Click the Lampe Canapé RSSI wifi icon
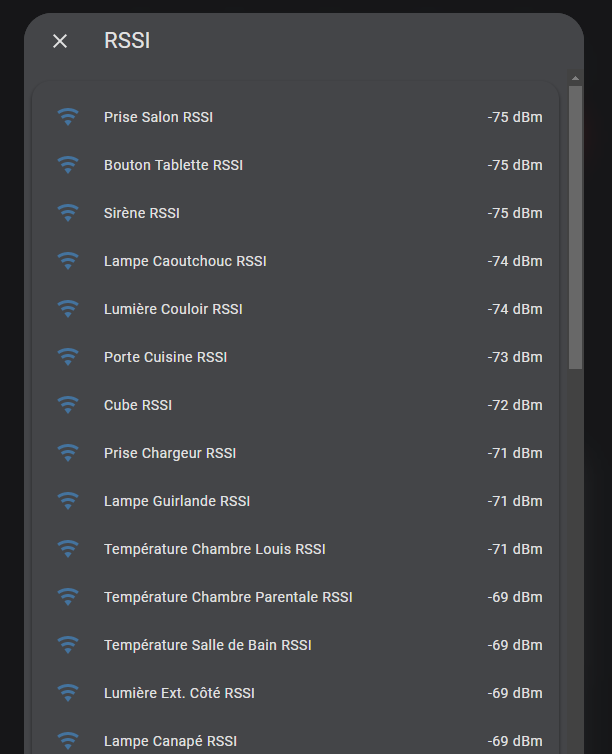The width and height of the screenshot is (612, 754). tap(68, 741)
